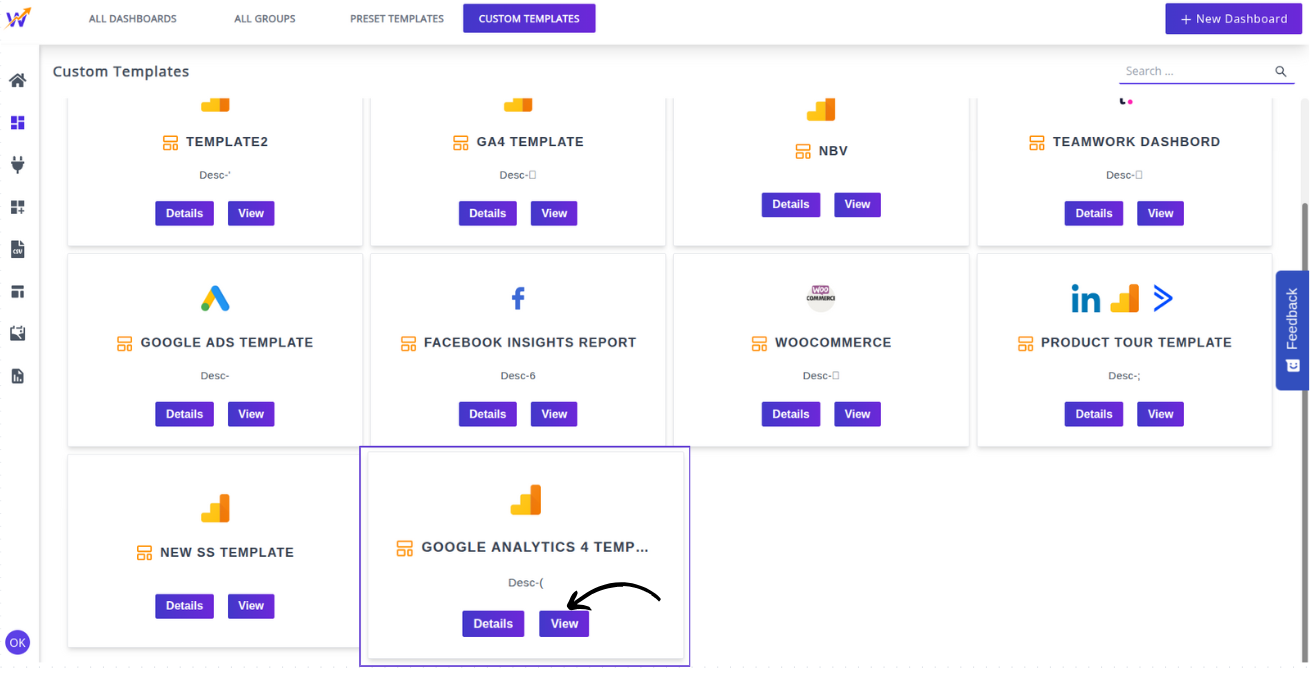Open the integrations plug icon
1313x675 pixels.
(x=17, y=165)
